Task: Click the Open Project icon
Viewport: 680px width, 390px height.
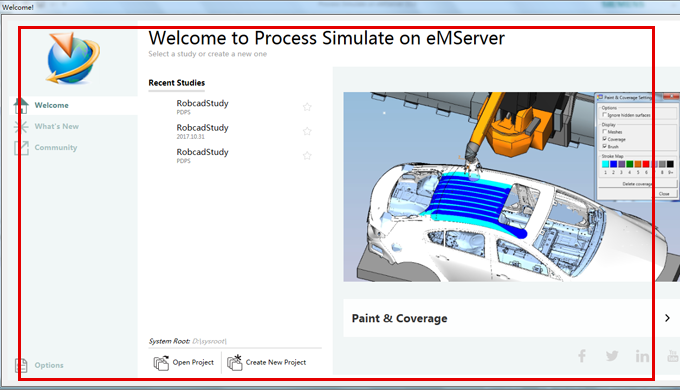Action: 161,363
